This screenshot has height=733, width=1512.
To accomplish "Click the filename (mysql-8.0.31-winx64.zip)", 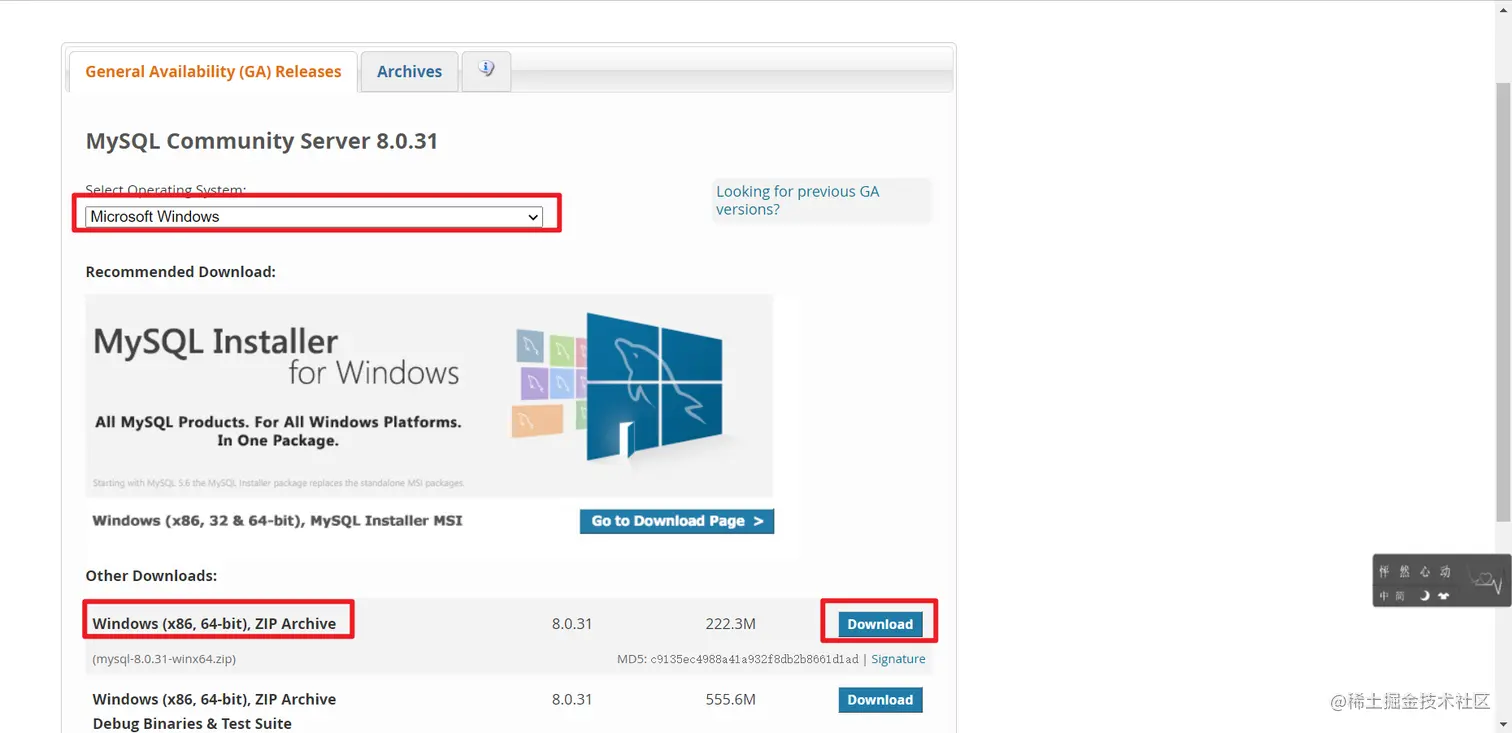I will click(164, 659).
